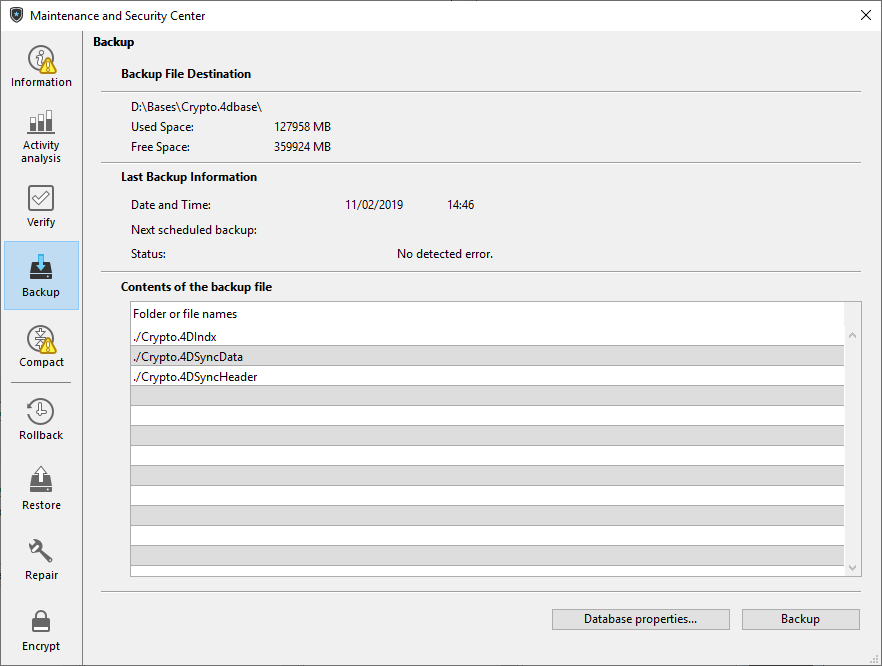Viewport: 882px width, 666px height.
Task: Click the Folder or file names header
Action: coord(186,314)
